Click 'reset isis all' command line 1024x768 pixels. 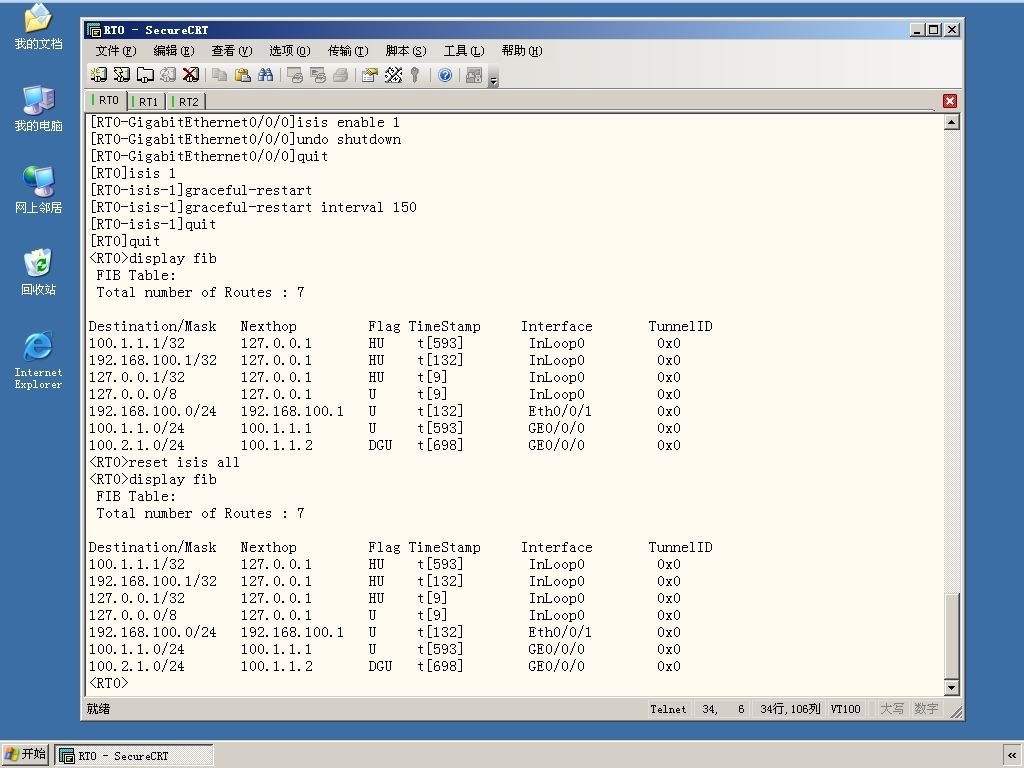tap(164, 462)
